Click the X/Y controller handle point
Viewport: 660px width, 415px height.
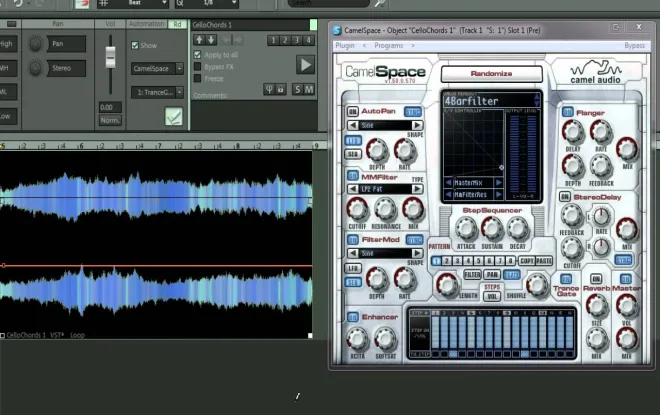pos(501,168)
